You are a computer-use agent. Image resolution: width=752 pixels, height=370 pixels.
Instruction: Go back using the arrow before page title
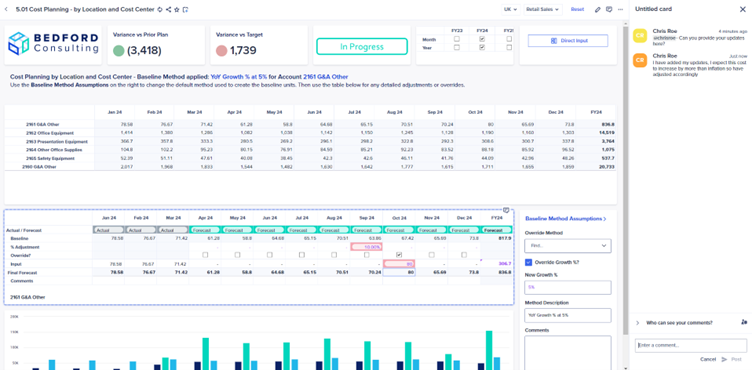pos(6,9)
